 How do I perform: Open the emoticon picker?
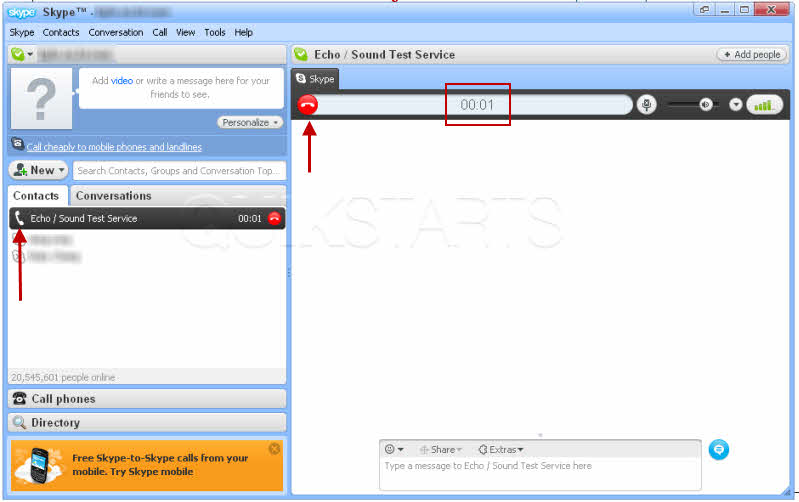tap(394, 450)
